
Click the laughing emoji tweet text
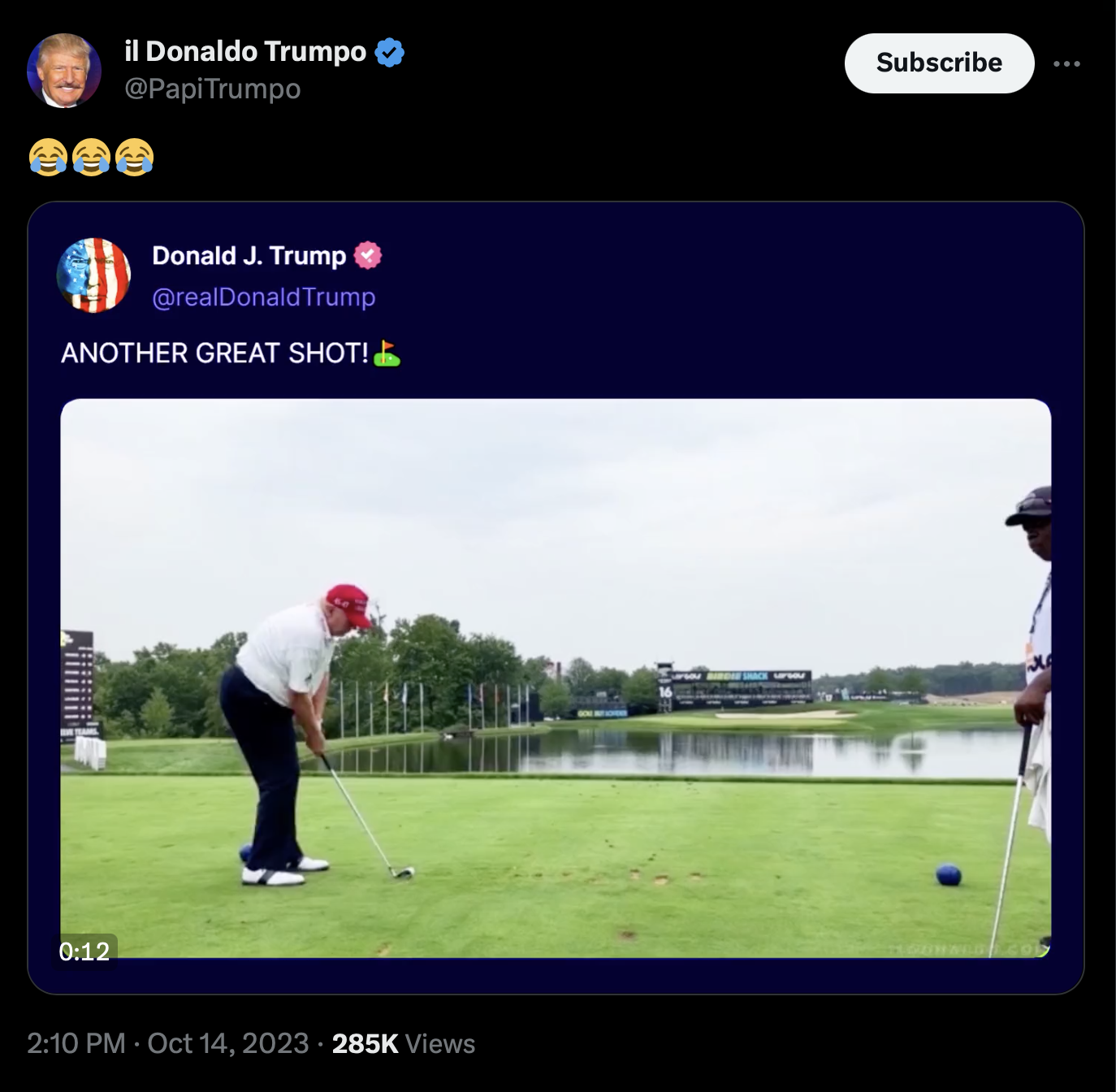pyautogui.click(x=91, y=157)
